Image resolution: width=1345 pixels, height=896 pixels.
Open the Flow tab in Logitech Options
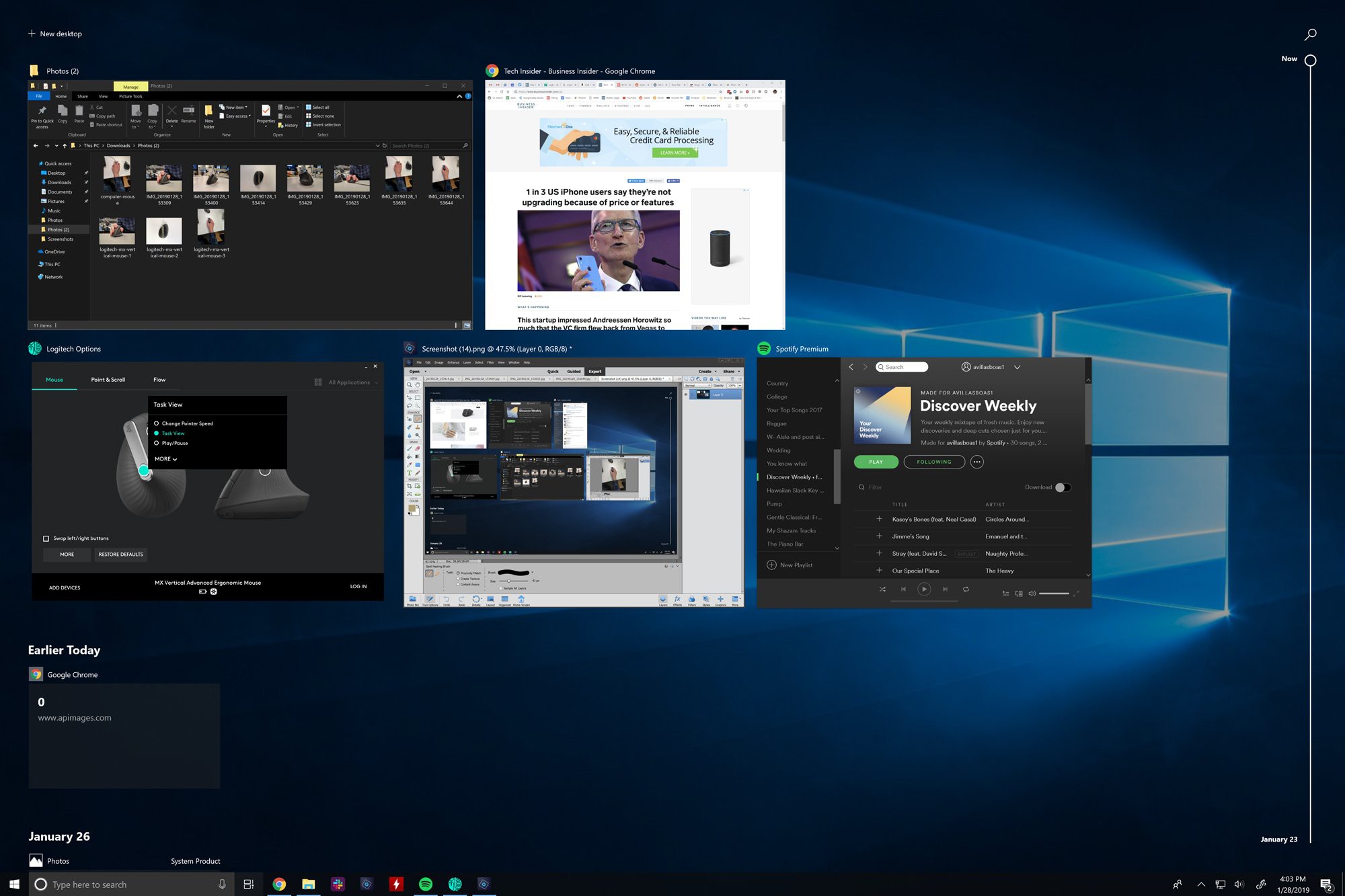coord(159,380)
